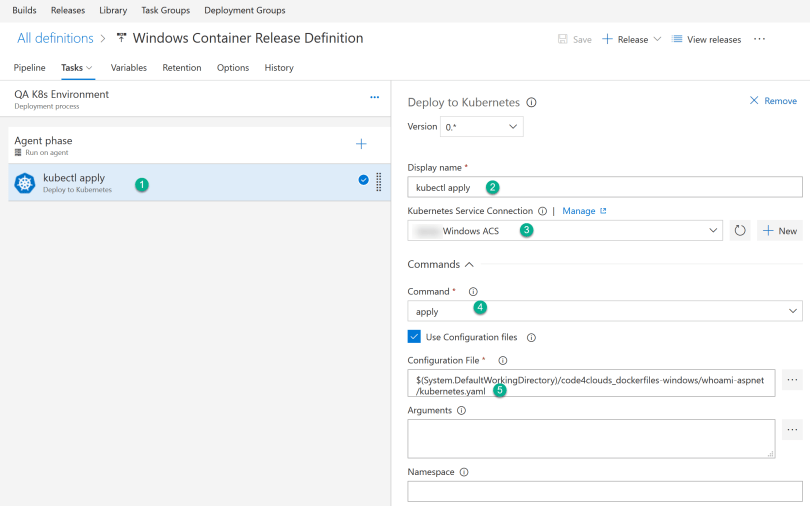
Task: Click the Namespace input field
Action: point(605,491)
